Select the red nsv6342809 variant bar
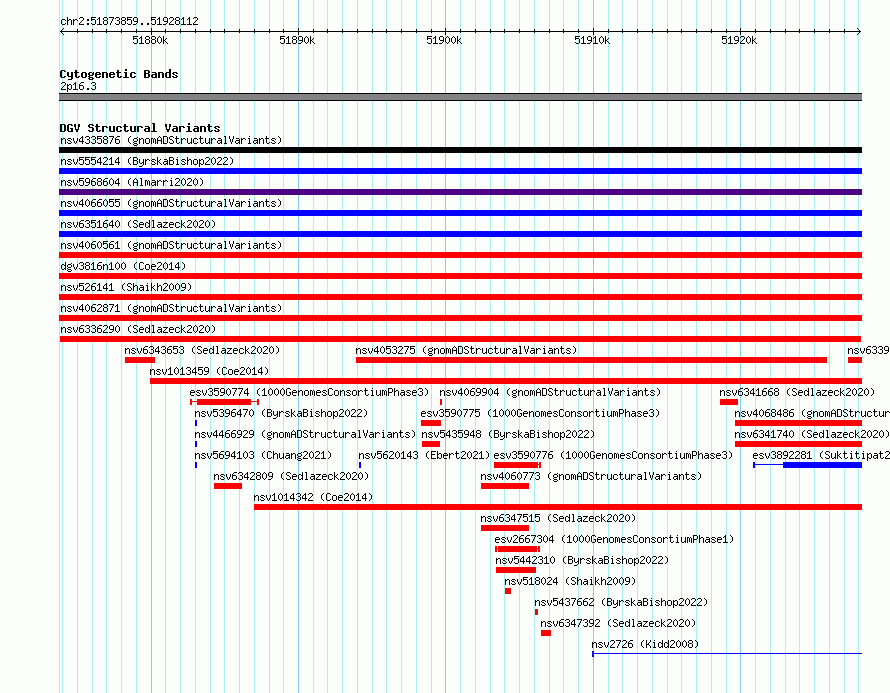890x693 pixels. [x=228, y=486]
